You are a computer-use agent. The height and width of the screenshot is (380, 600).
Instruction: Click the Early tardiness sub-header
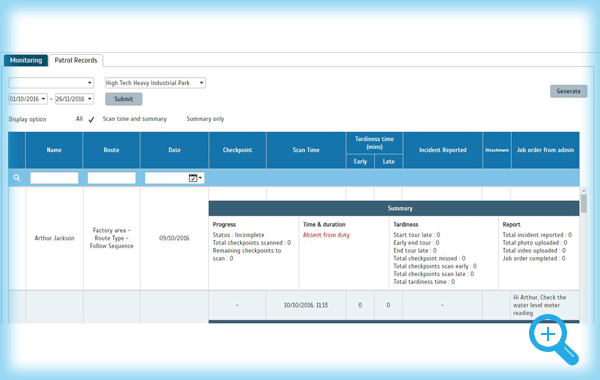(360, 161)
